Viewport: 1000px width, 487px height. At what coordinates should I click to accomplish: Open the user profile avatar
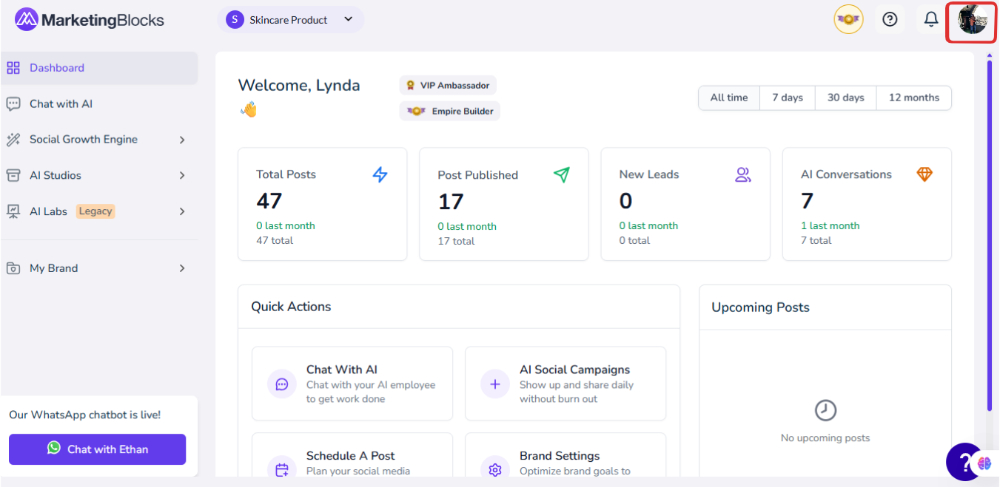coord(972,20)
